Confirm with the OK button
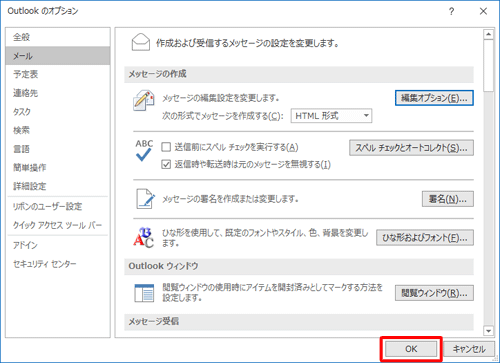The width and height of the screenshot is (500, 363). coord(411,349)
